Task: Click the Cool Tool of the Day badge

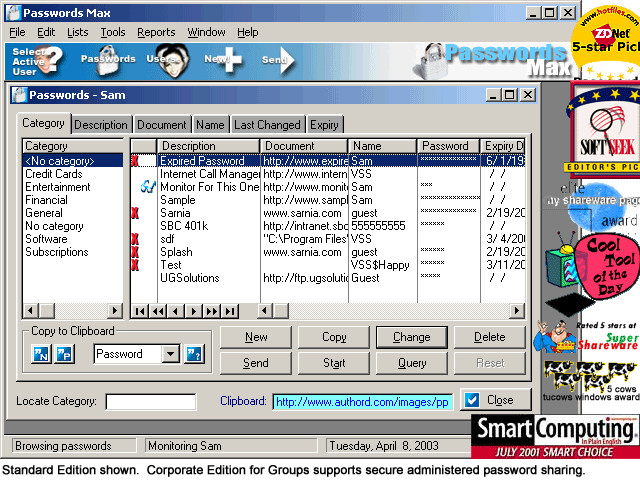Action: (606, 267)
